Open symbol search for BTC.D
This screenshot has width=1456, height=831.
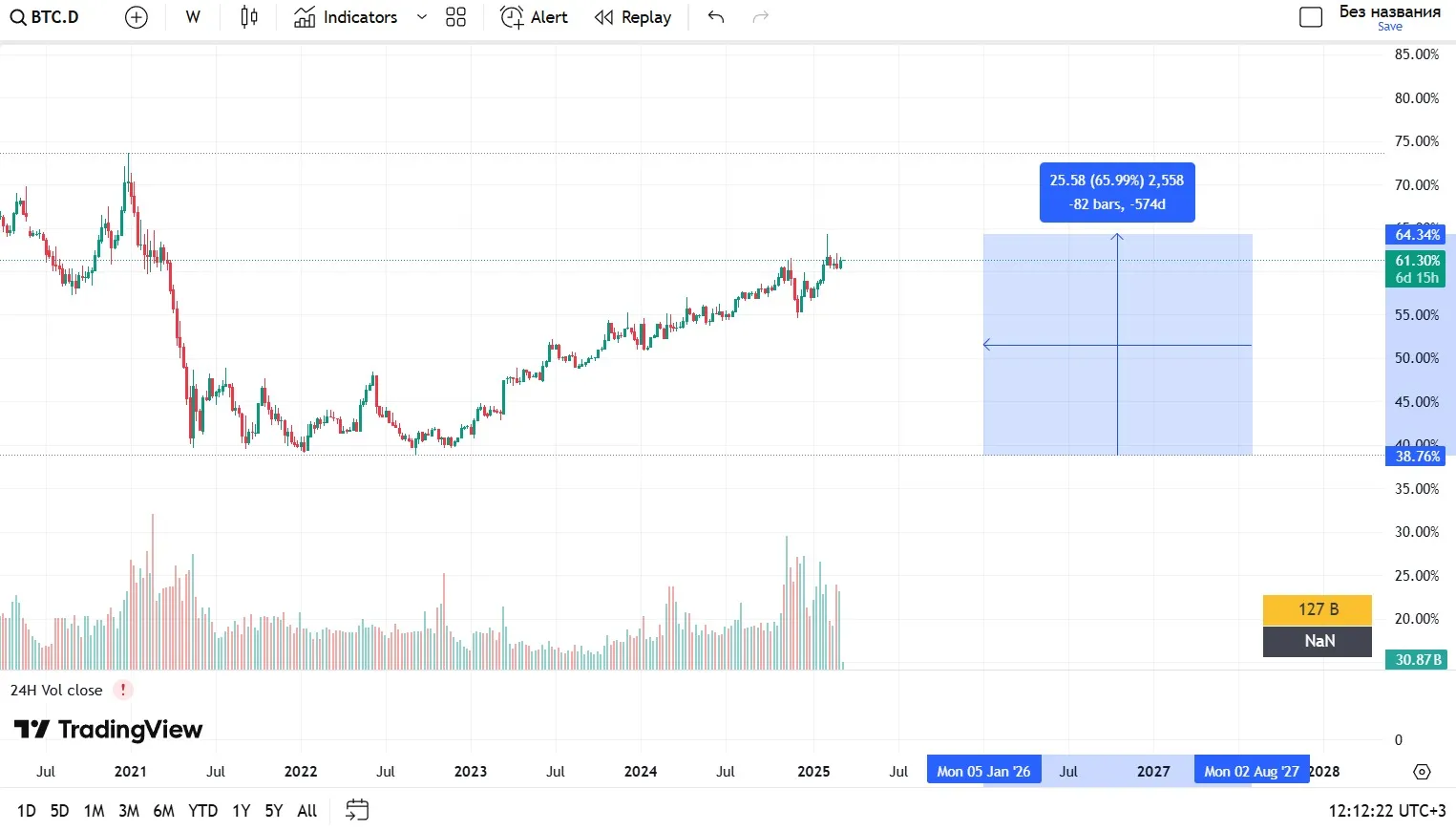tap(45, 17)
